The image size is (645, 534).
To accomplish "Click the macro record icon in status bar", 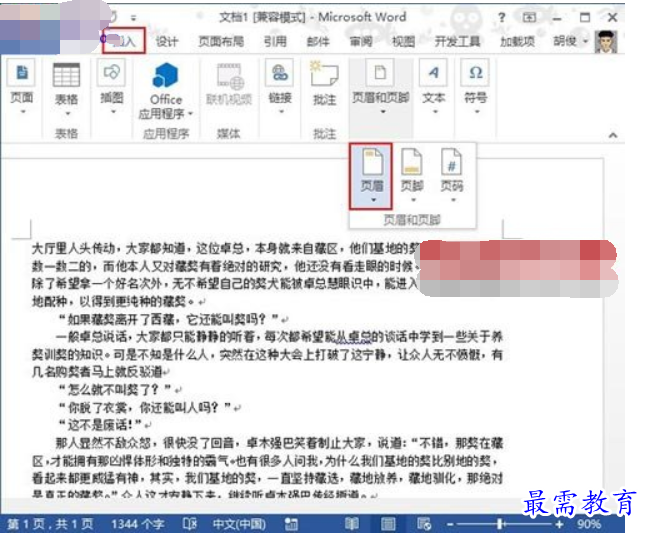I will point(291,524).
